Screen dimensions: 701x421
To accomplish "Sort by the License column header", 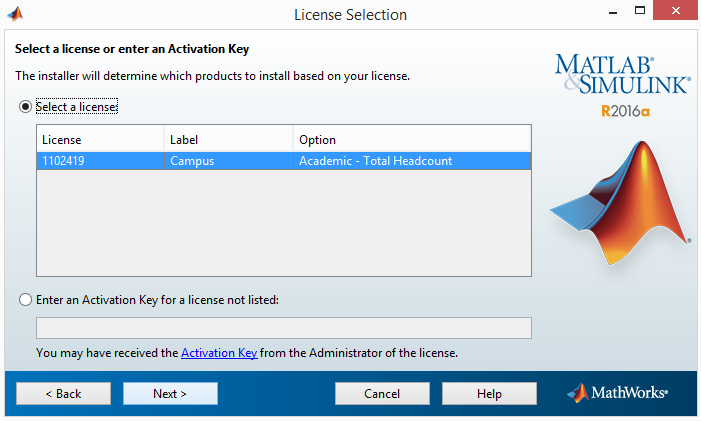I will pyautogui.click(x=100, y=139).
